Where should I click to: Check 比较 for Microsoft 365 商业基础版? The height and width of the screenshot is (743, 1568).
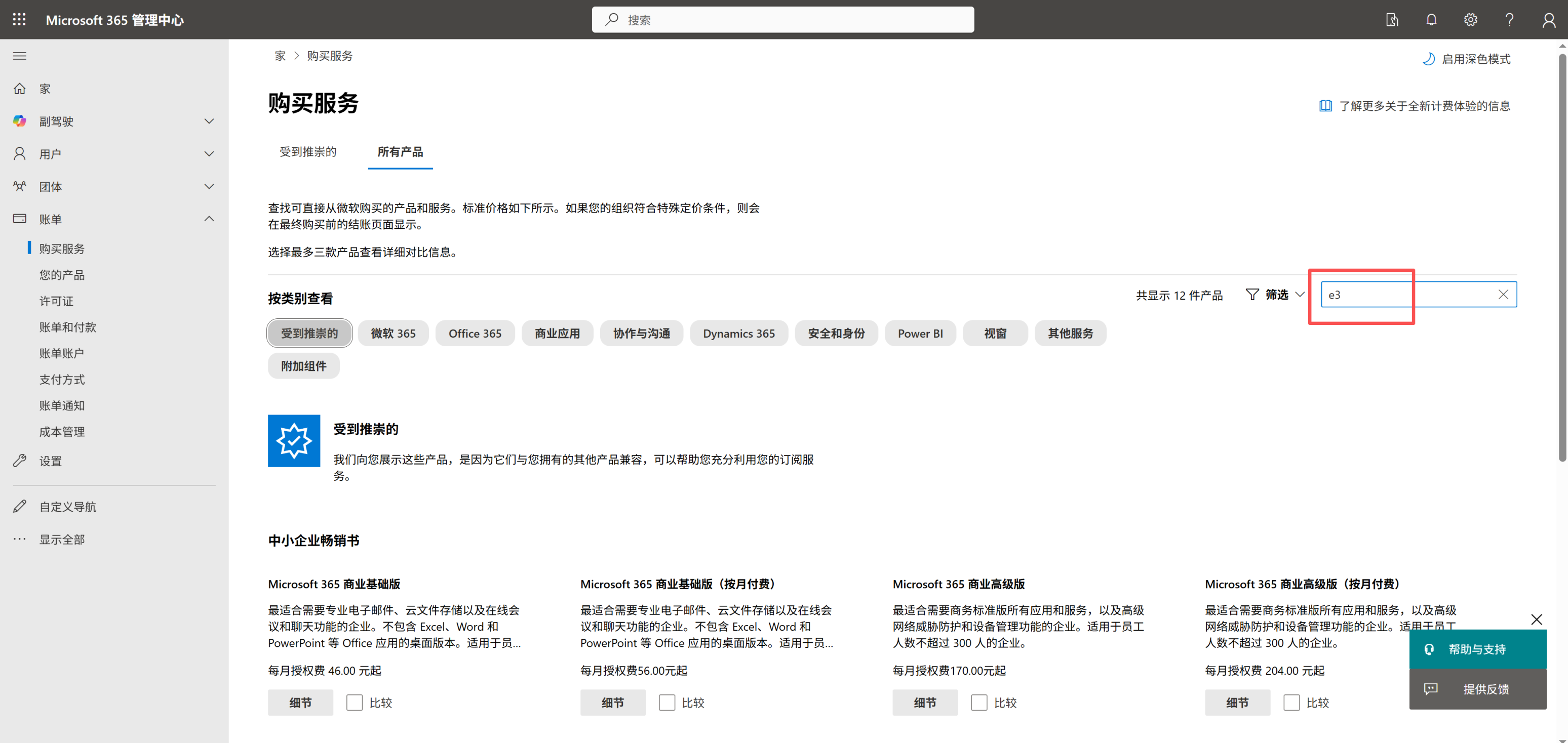tap(355, 702)
